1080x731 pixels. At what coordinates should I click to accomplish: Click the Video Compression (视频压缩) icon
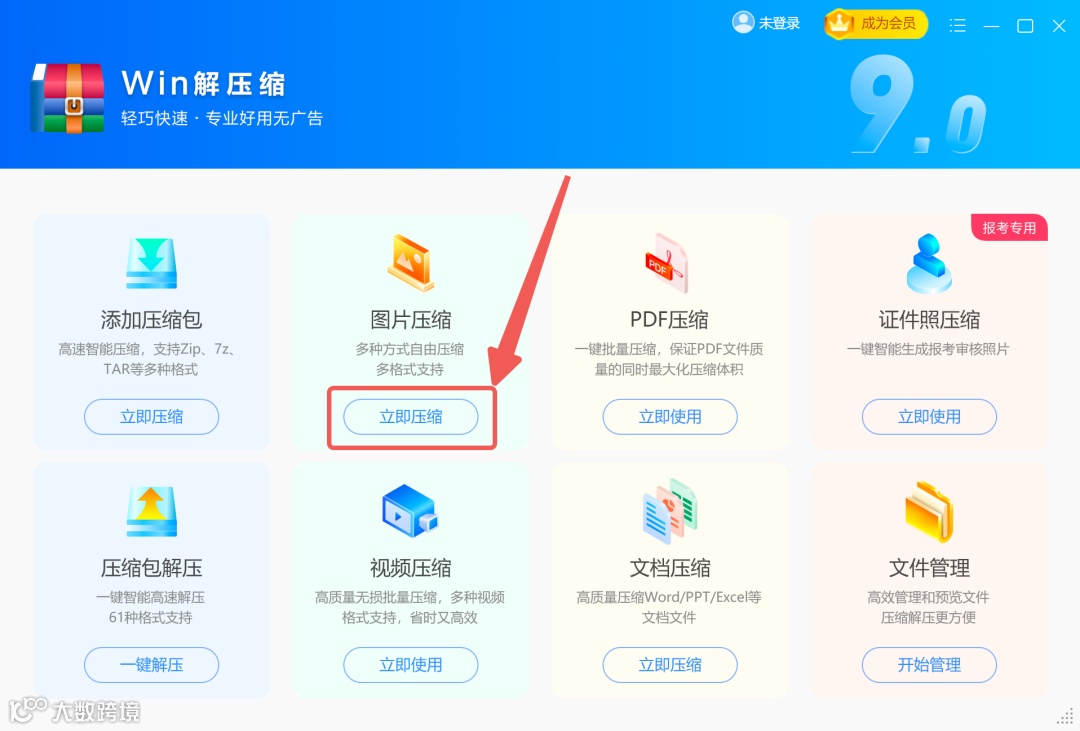410,511
